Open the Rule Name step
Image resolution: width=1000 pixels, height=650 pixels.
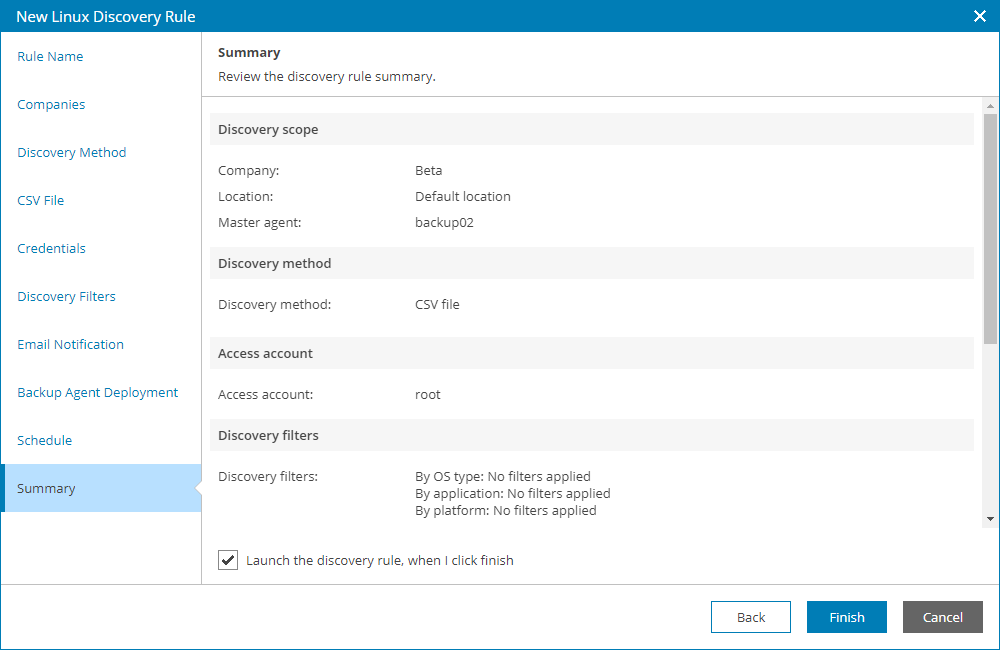pos(51,57)
